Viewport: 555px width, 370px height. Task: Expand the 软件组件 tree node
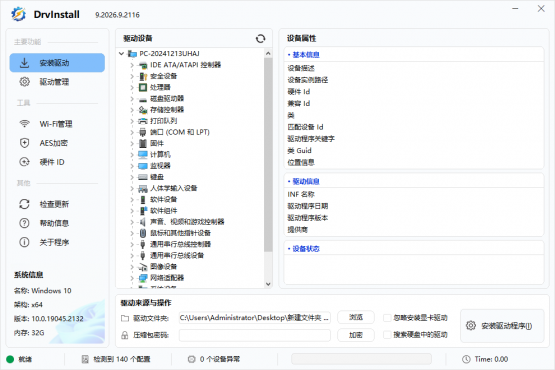(132, 211)
